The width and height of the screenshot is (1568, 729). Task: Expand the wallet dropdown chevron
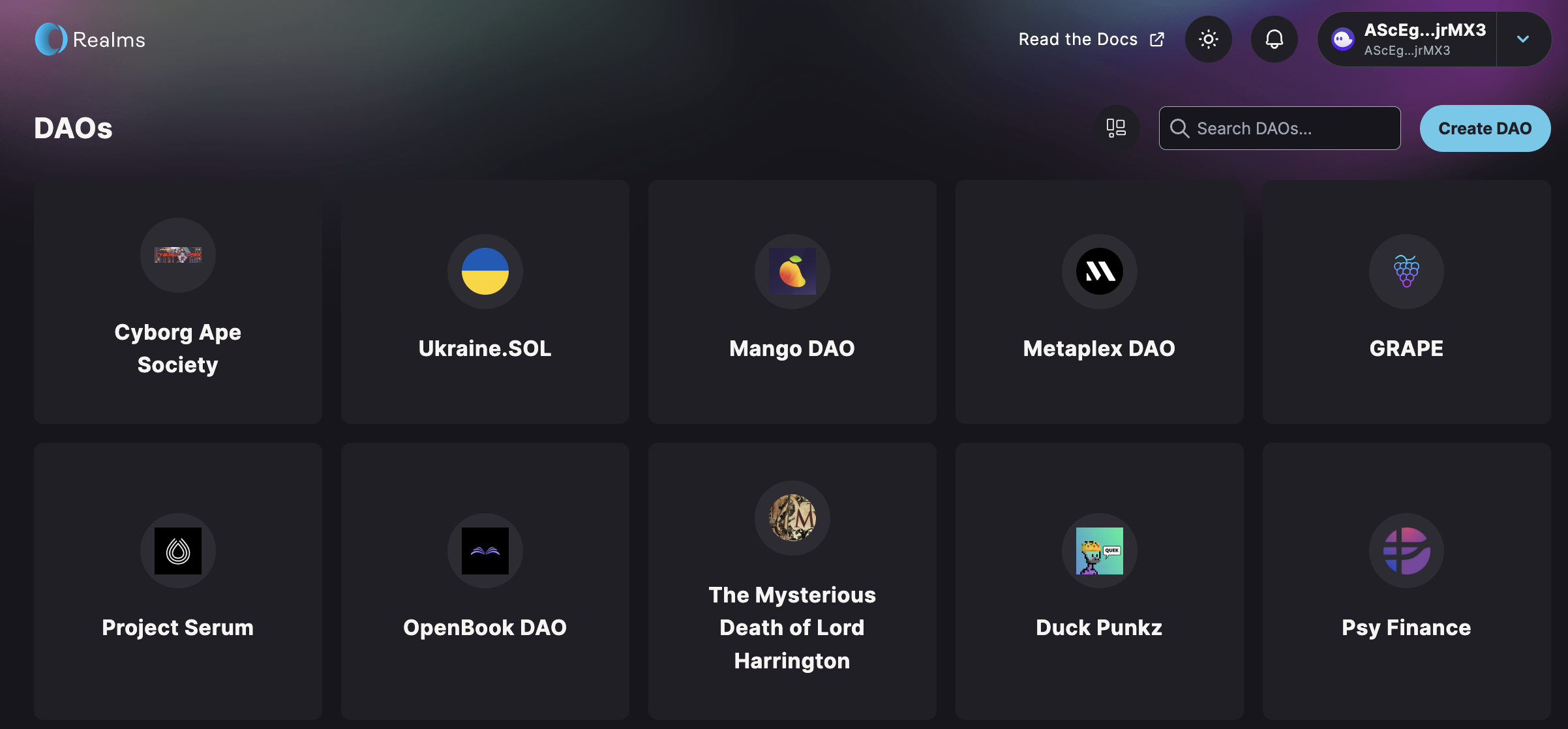(x=1523, y=39)
